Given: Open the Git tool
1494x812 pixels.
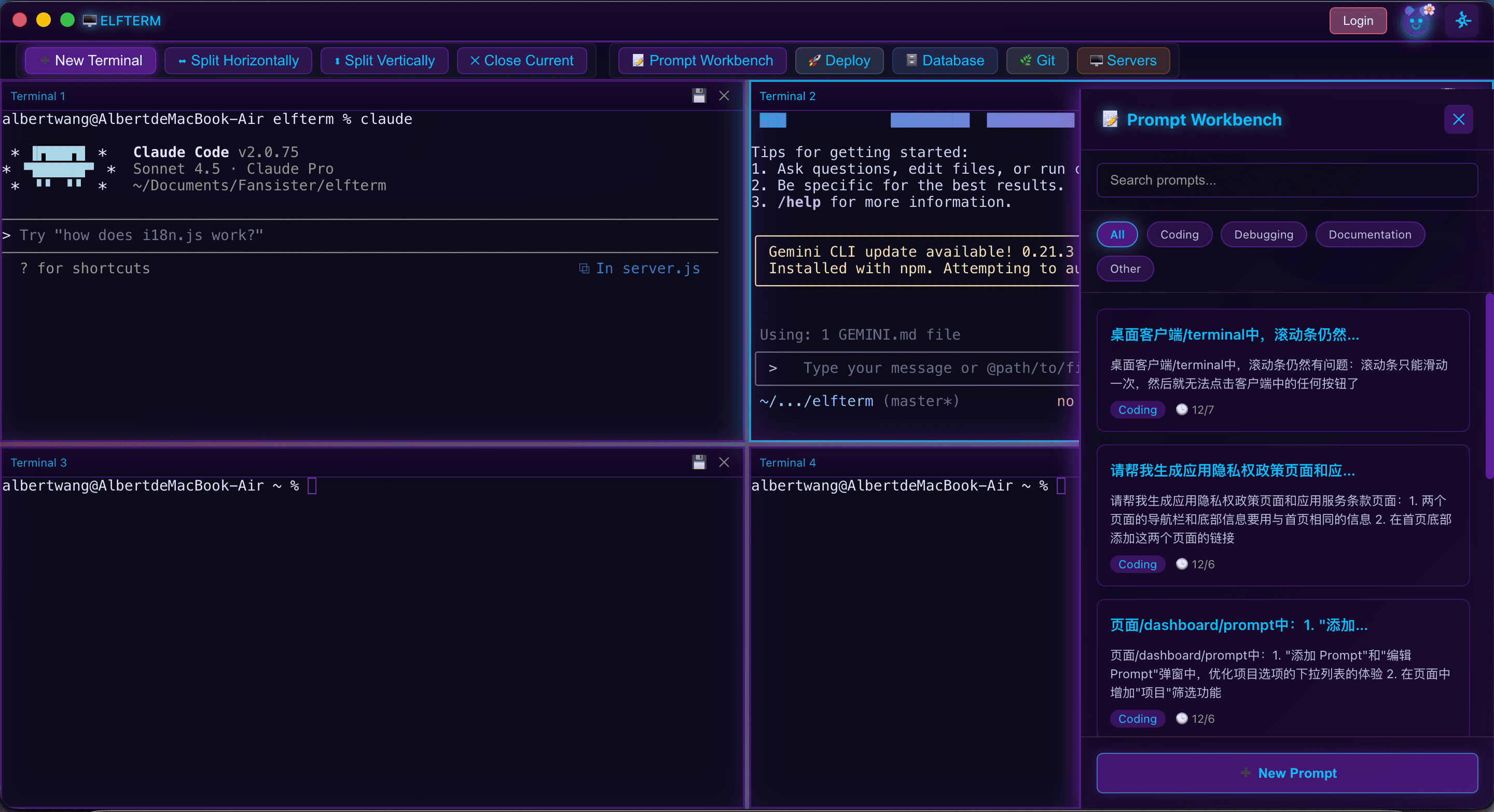Looking at the screenshot, I should pyautogui.click(x=1037, y=60).
